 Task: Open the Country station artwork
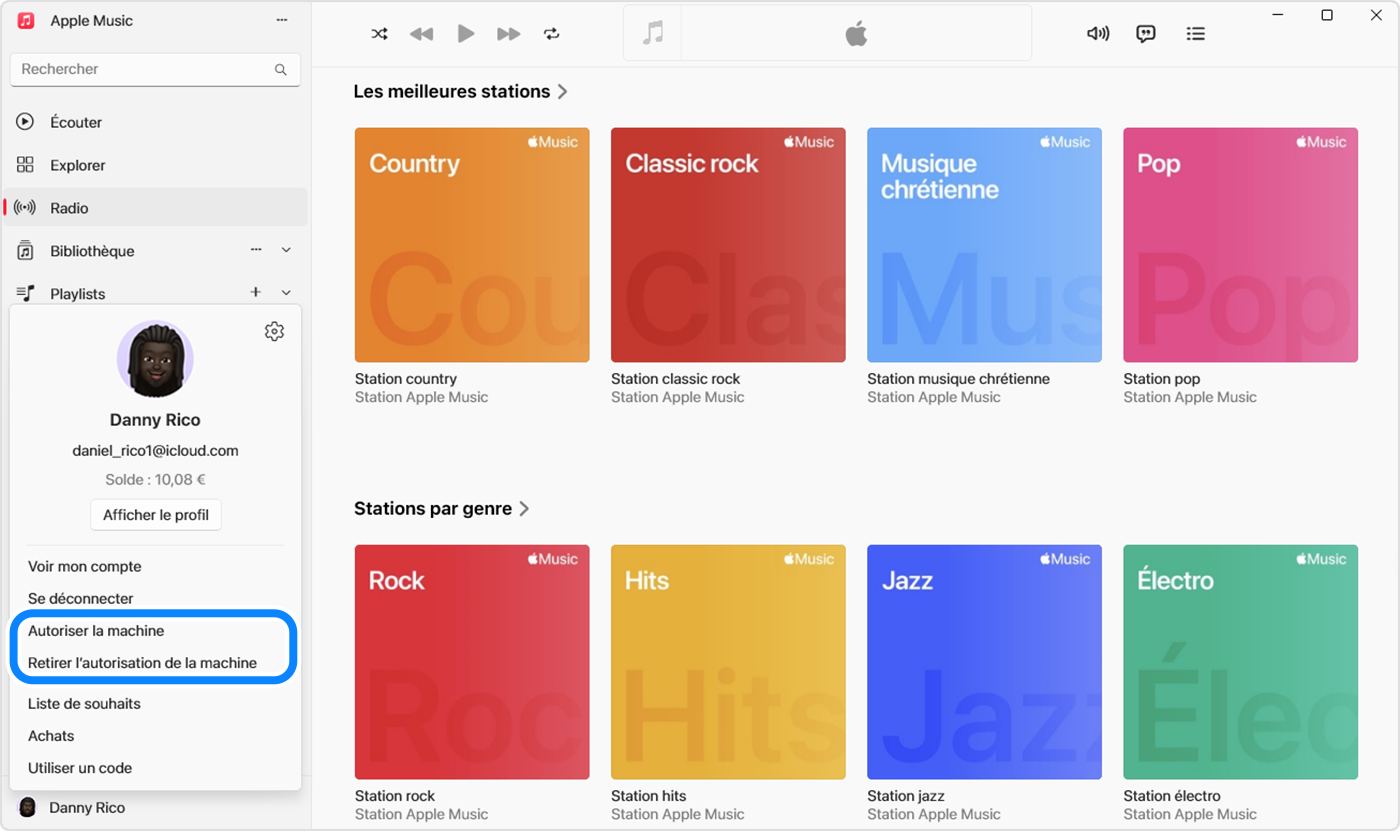(472, 245)
